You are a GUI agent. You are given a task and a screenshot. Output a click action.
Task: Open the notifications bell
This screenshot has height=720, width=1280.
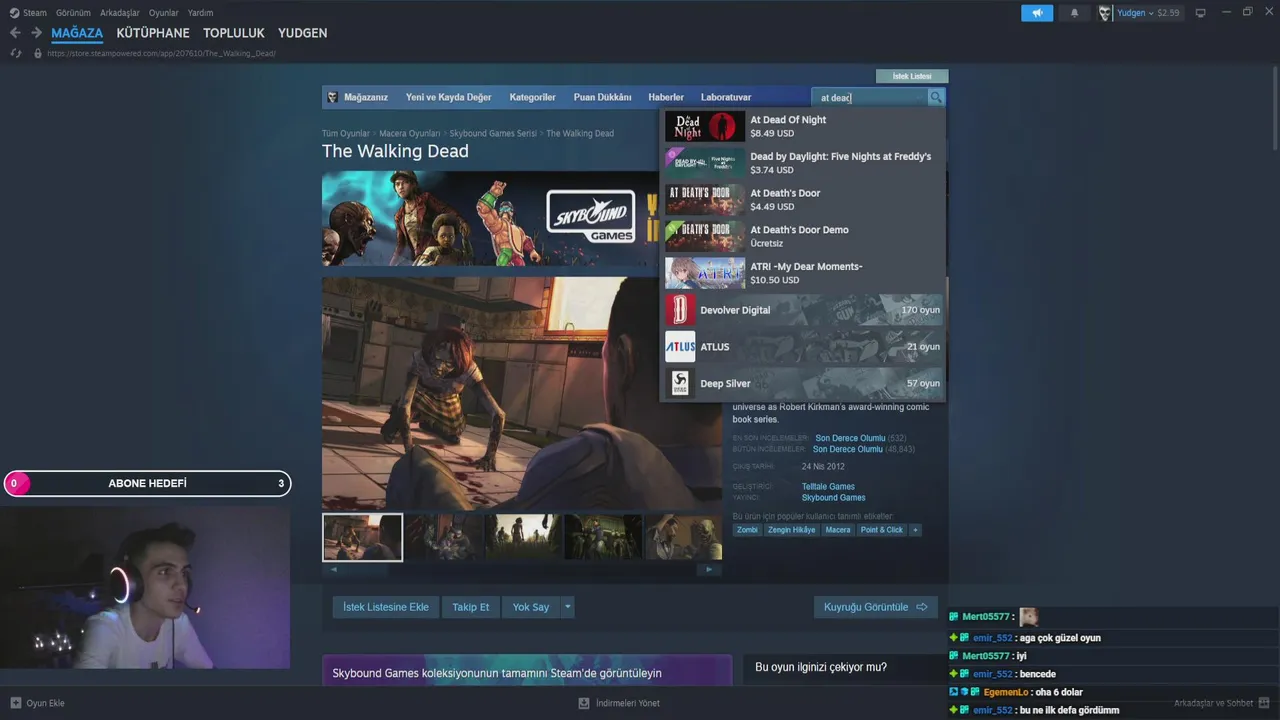(1075, 13)
